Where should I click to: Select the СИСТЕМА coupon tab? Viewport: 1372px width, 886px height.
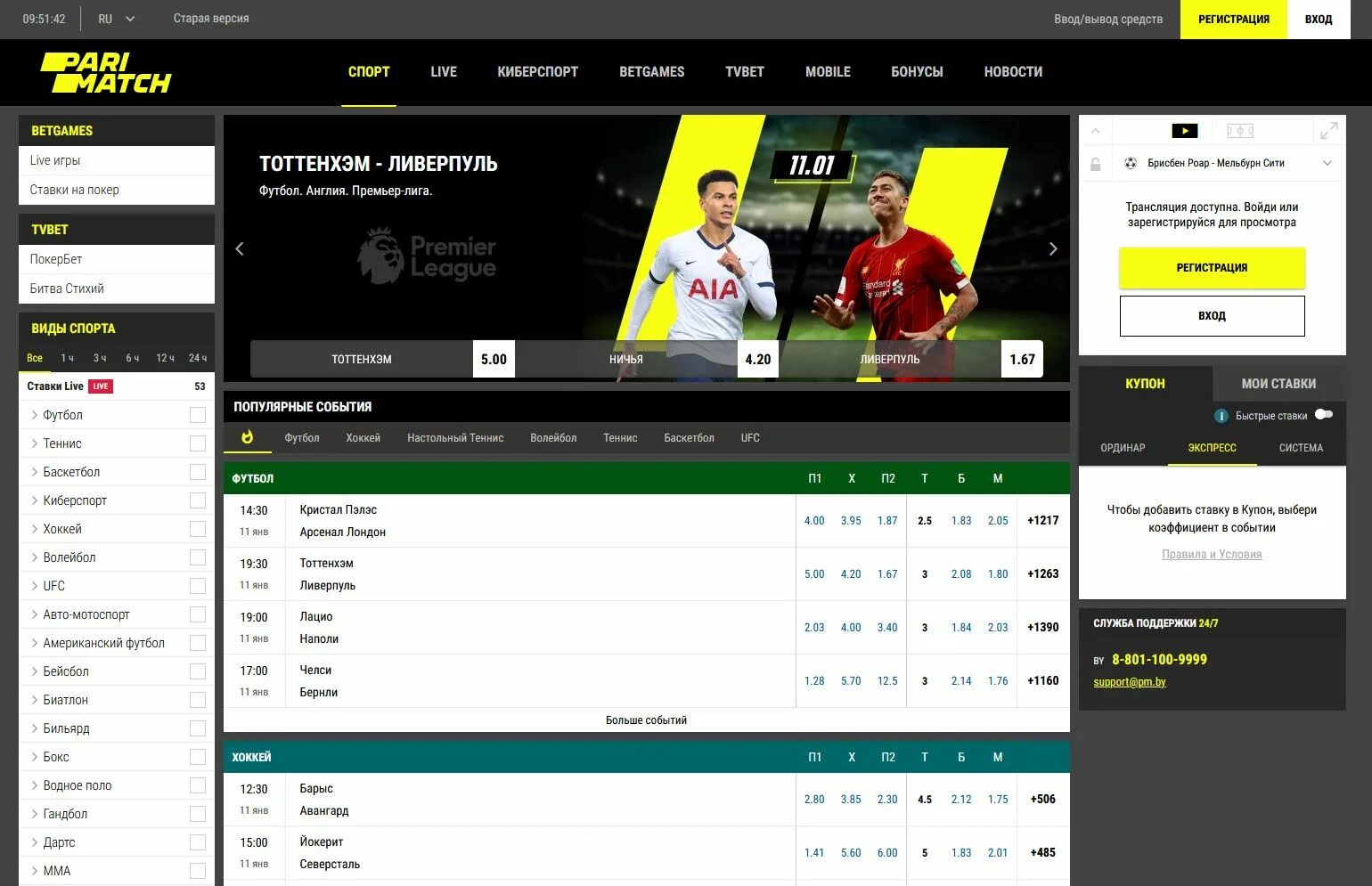pyautogui.click(x=1301, y=448)
